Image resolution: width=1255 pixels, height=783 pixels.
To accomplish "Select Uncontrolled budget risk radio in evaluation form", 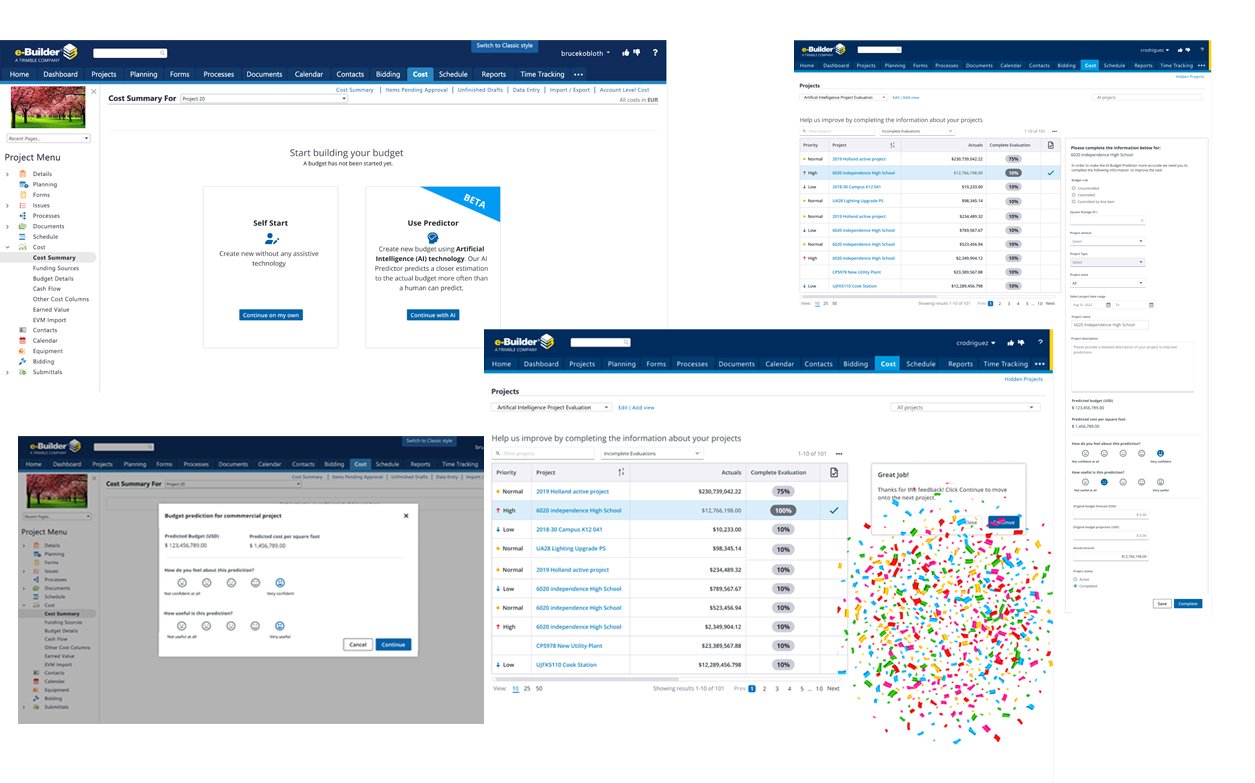I will coord(1073,187).
